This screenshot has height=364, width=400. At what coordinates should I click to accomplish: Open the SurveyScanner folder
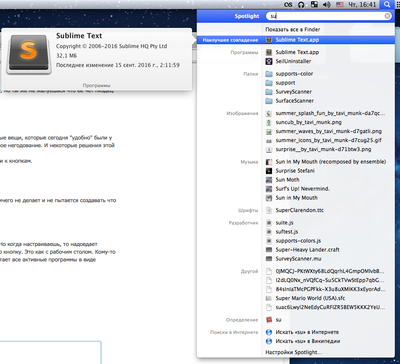point(293,92)
